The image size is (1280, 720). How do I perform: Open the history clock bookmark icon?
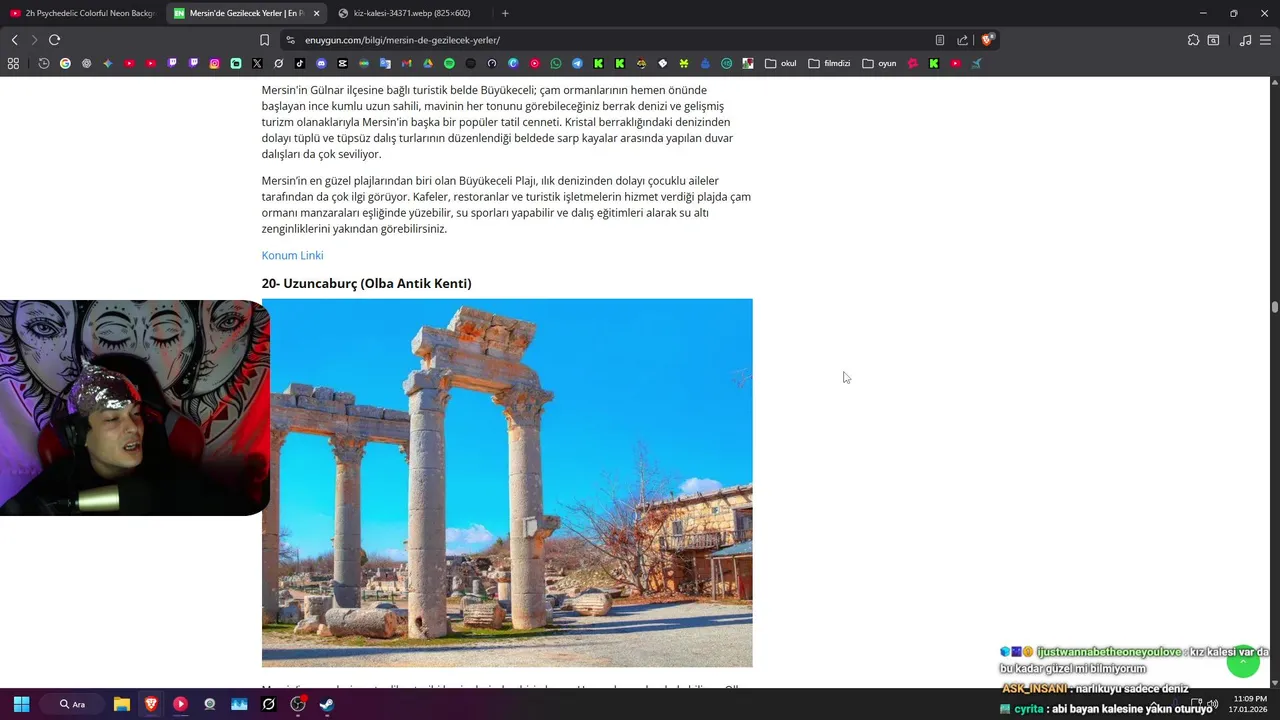click(x=44, y=63)
